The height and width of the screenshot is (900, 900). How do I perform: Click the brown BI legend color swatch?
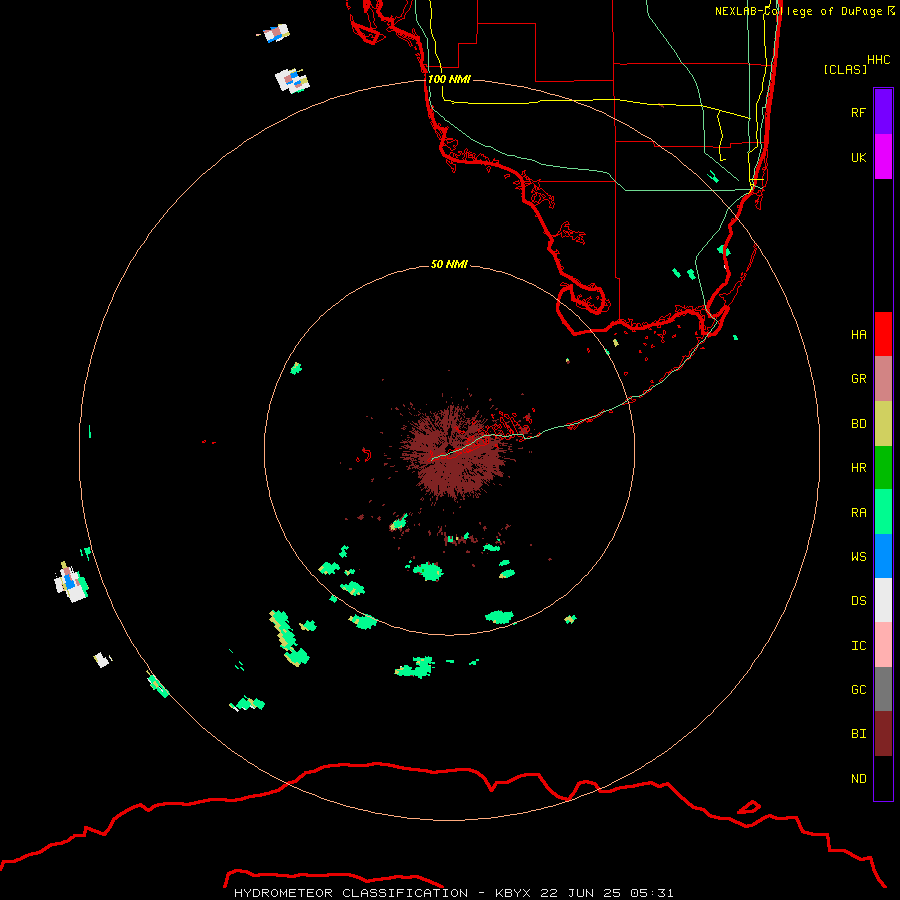883,734
